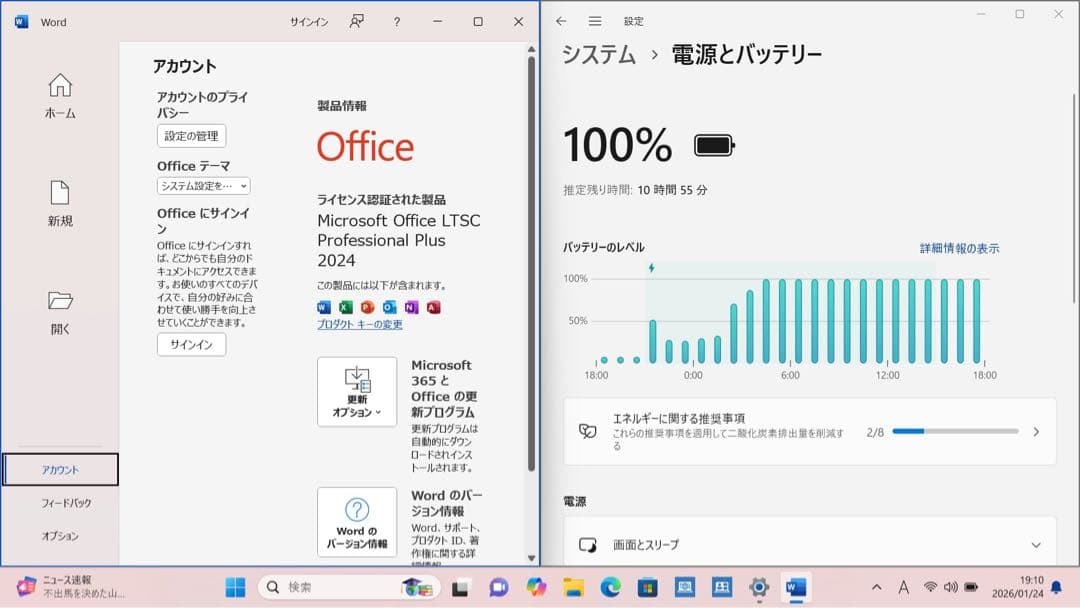Open the 更新オプション dropdown

tap(357, 390)
